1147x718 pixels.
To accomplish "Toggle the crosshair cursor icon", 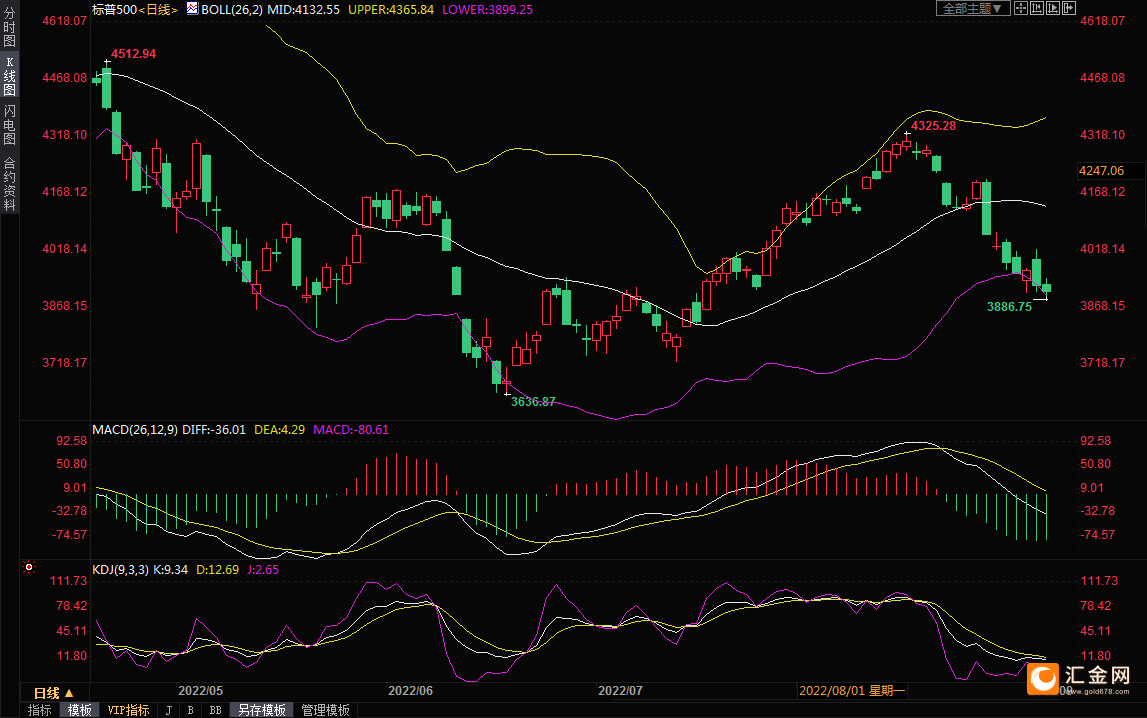I will (1020, 8).
